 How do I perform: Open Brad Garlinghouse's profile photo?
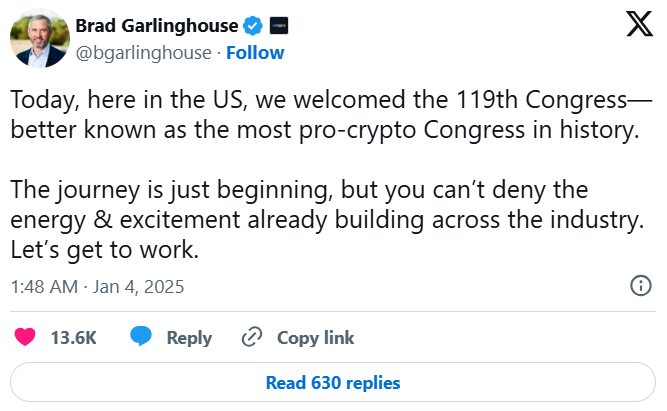click(x=40, y=39)
